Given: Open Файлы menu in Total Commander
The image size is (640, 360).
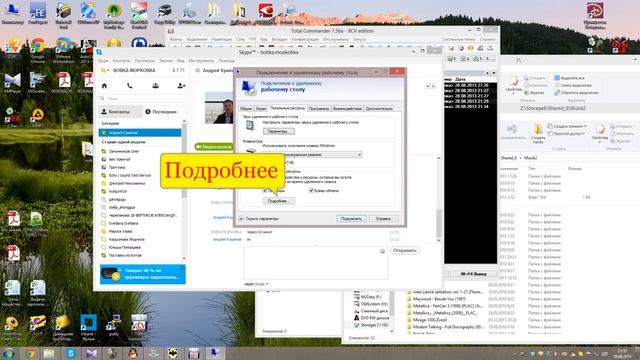Looking at the screenshot, I should (x=176, y=39).
